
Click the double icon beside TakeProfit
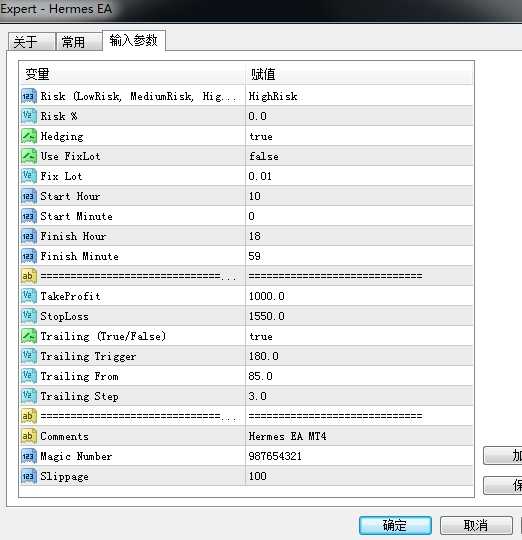[29, 296]
